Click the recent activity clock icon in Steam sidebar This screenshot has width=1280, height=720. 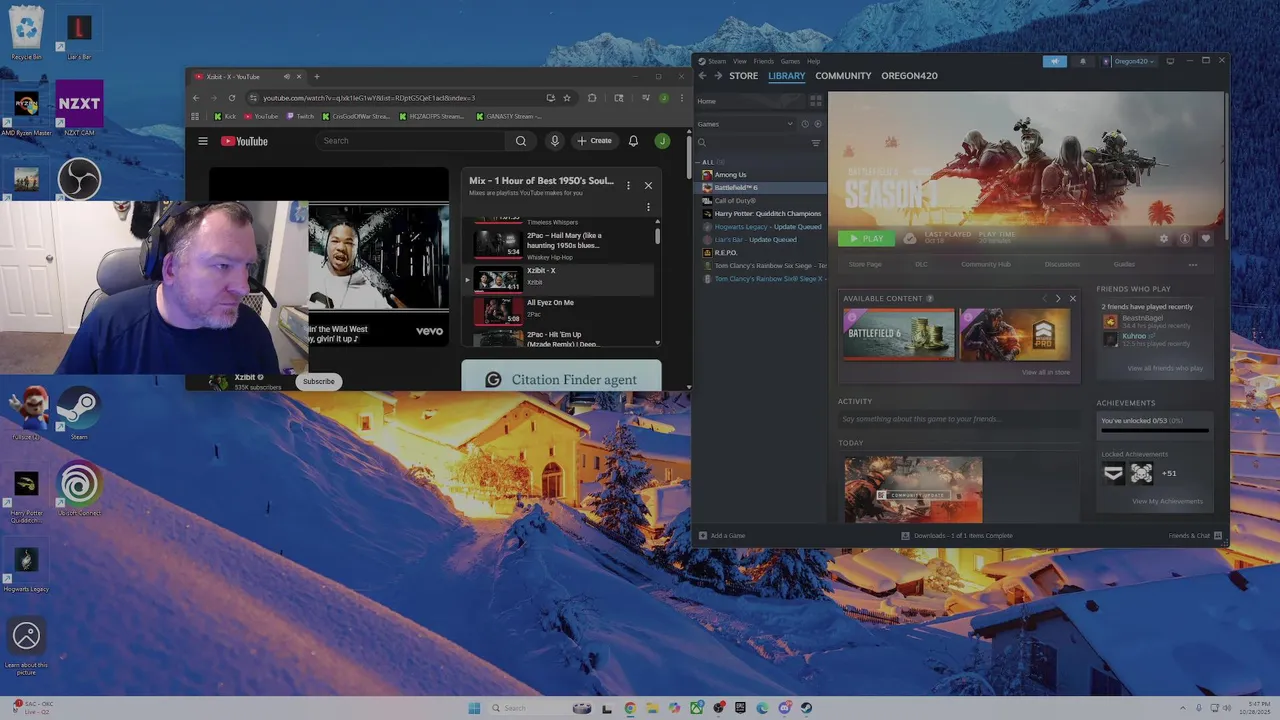click(x=804, y=124)
